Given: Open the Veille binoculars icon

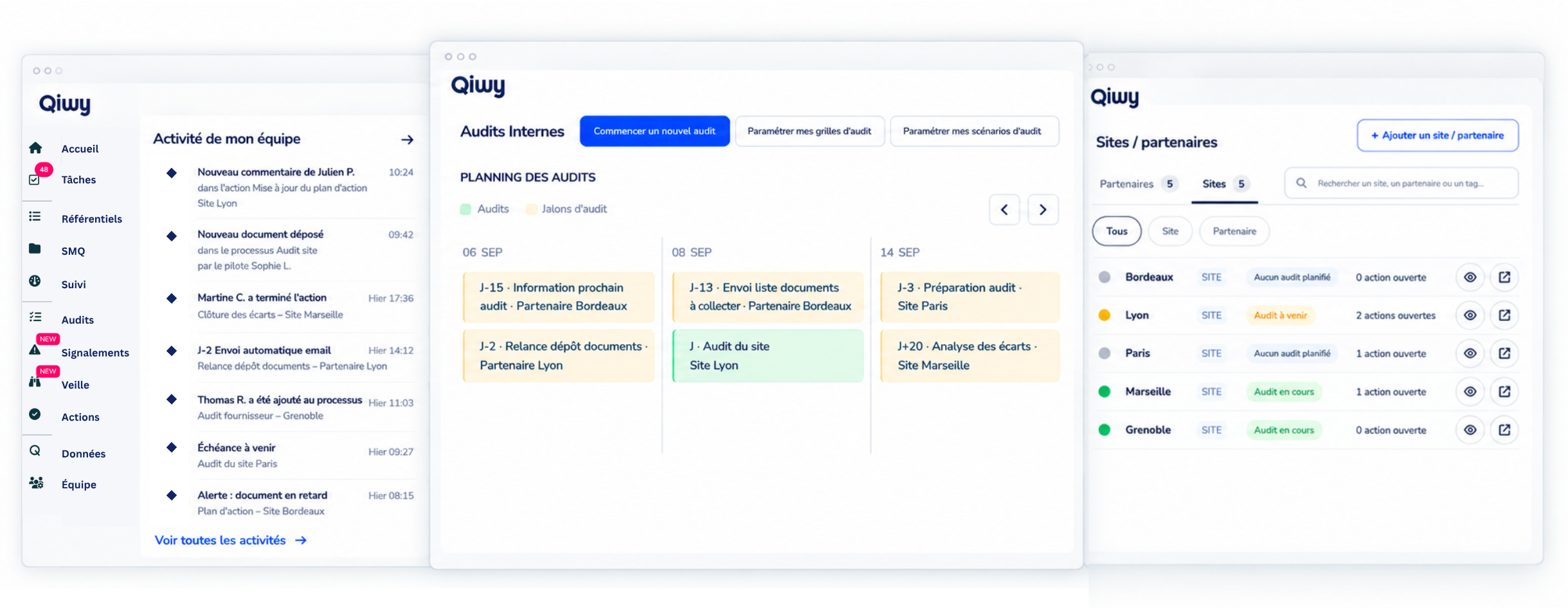Looking at the screenshot, I should (x=35, y=382).
